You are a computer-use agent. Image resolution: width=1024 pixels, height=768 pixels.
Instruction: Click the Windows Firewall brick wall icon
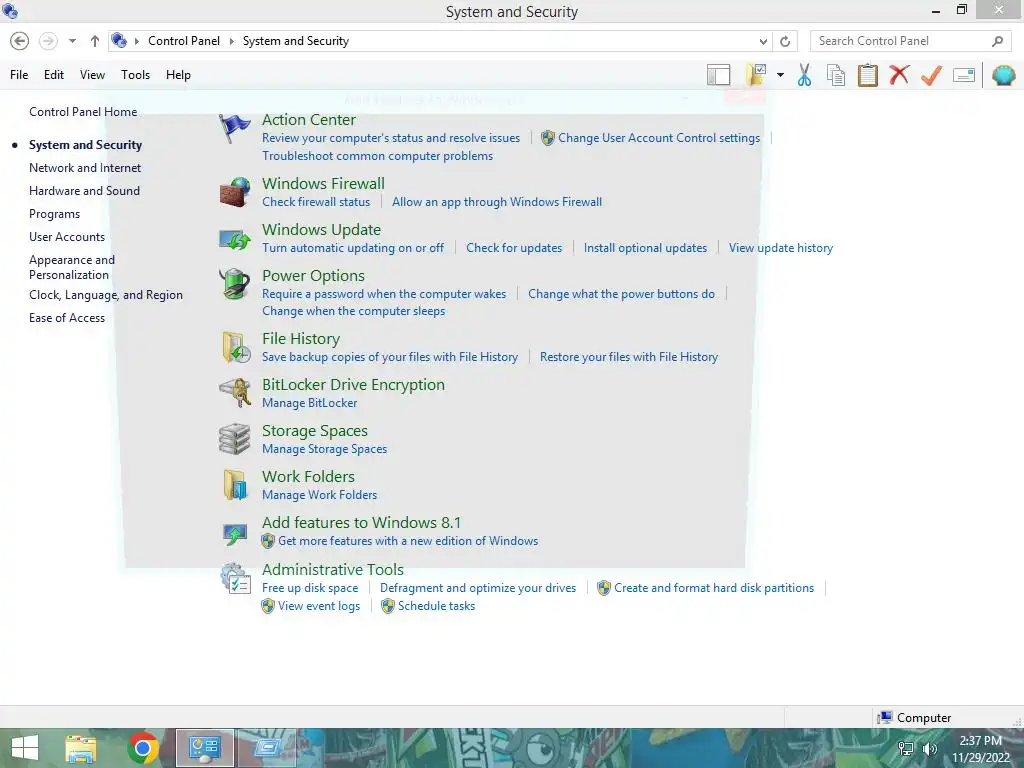[234, 192]
